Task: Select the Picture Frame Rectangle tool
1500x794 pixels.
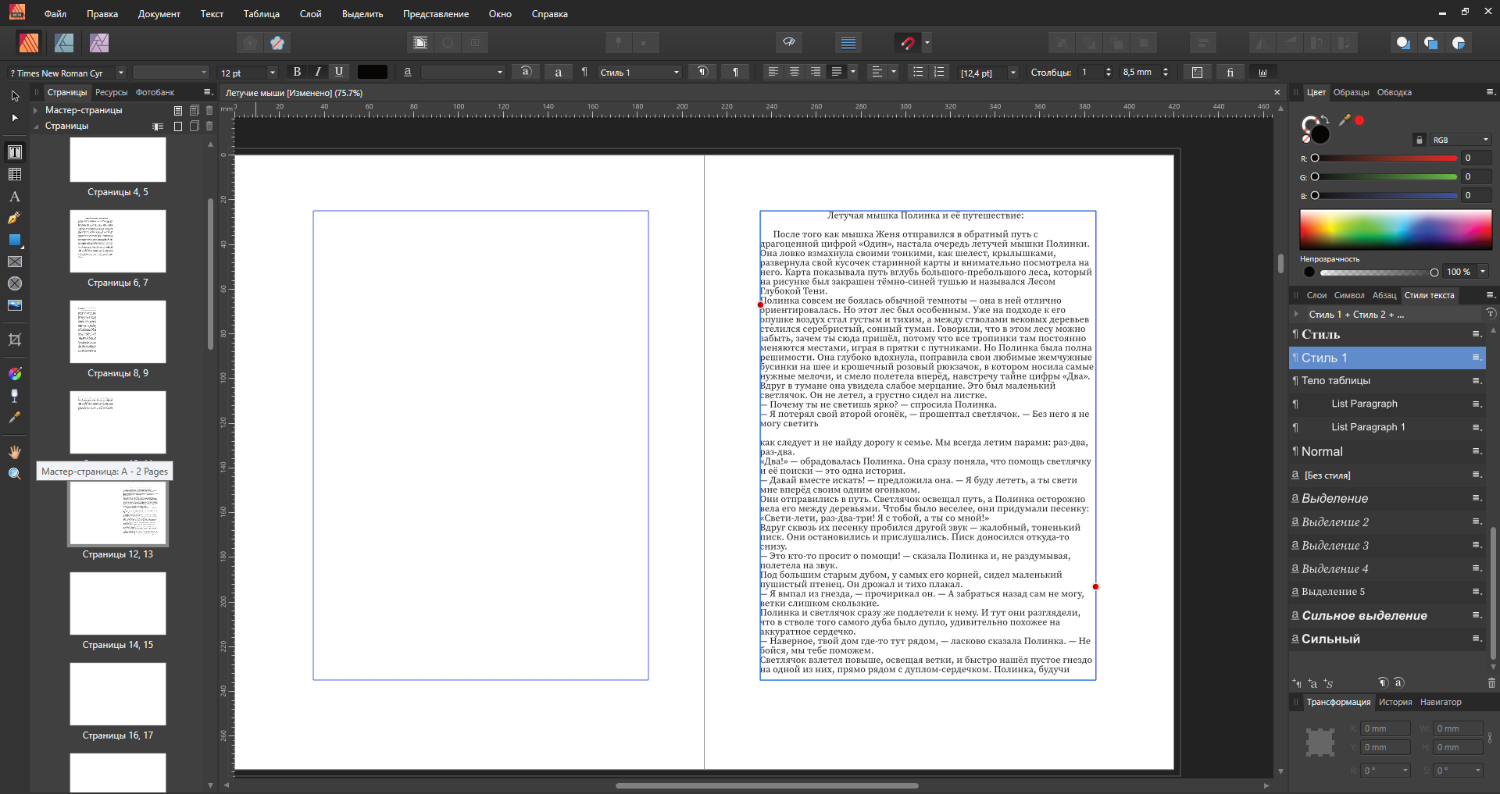Action: 15,262
